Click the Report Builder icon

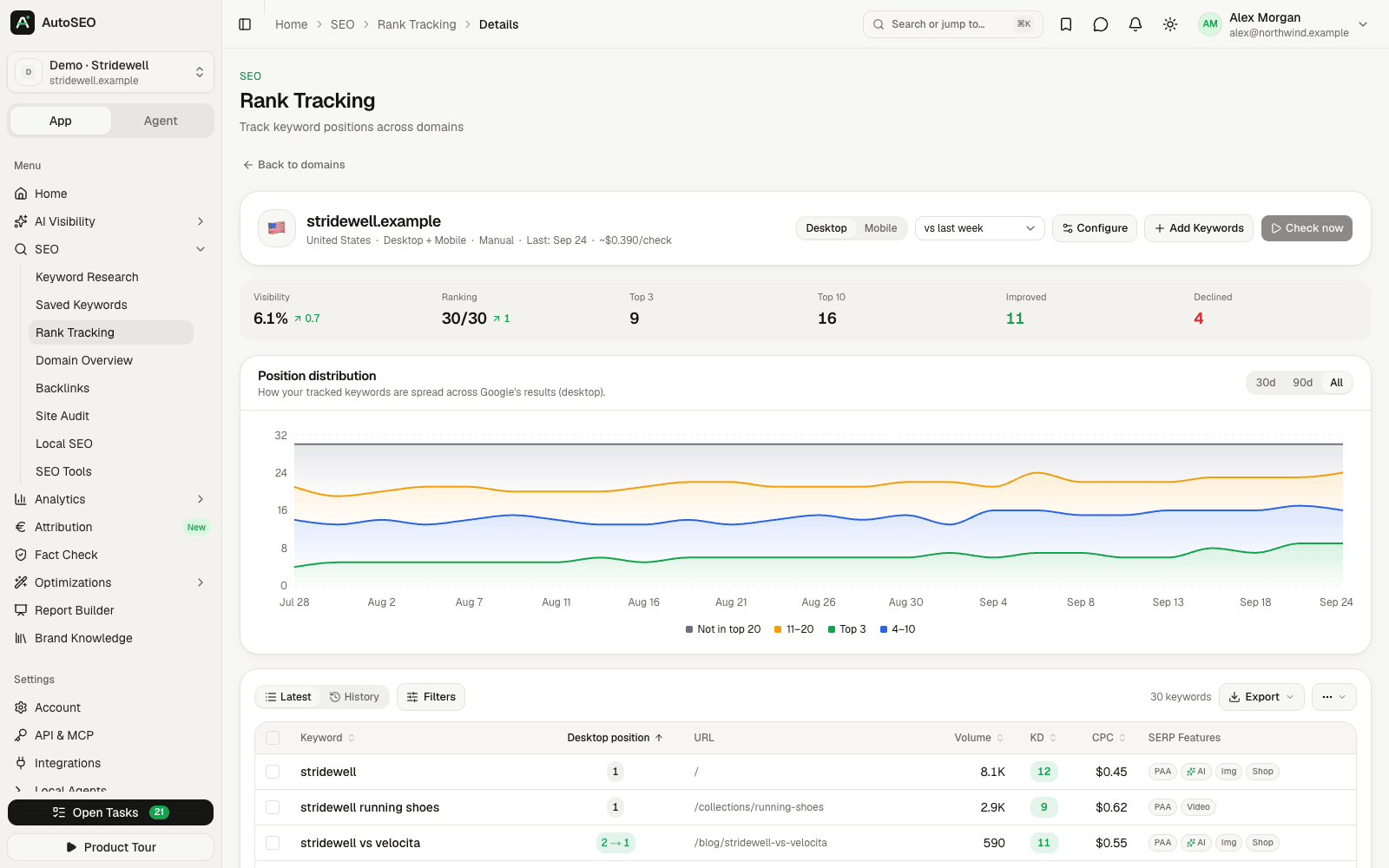[x=21, y=610]
